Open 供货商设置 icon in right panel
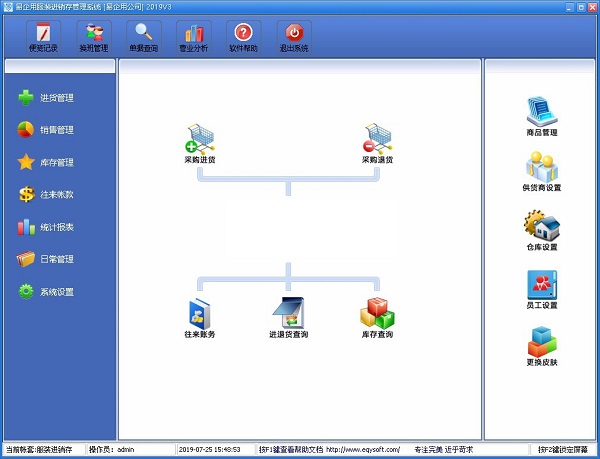 point(542,171)
